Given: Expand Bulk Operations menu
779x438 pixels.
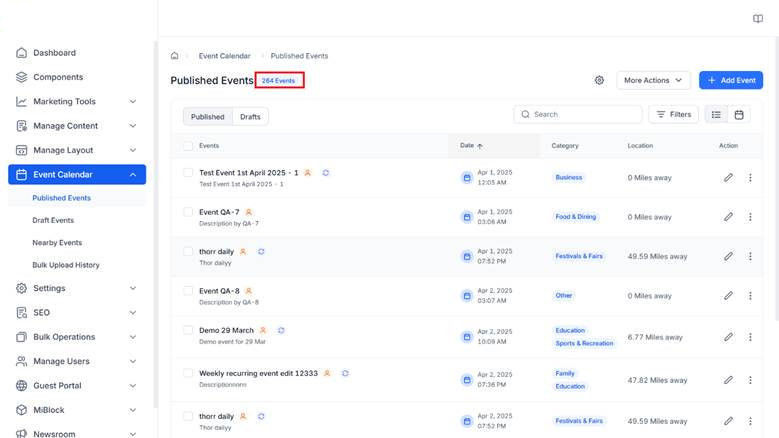Looking at the screenshot, I should point(77,337).
